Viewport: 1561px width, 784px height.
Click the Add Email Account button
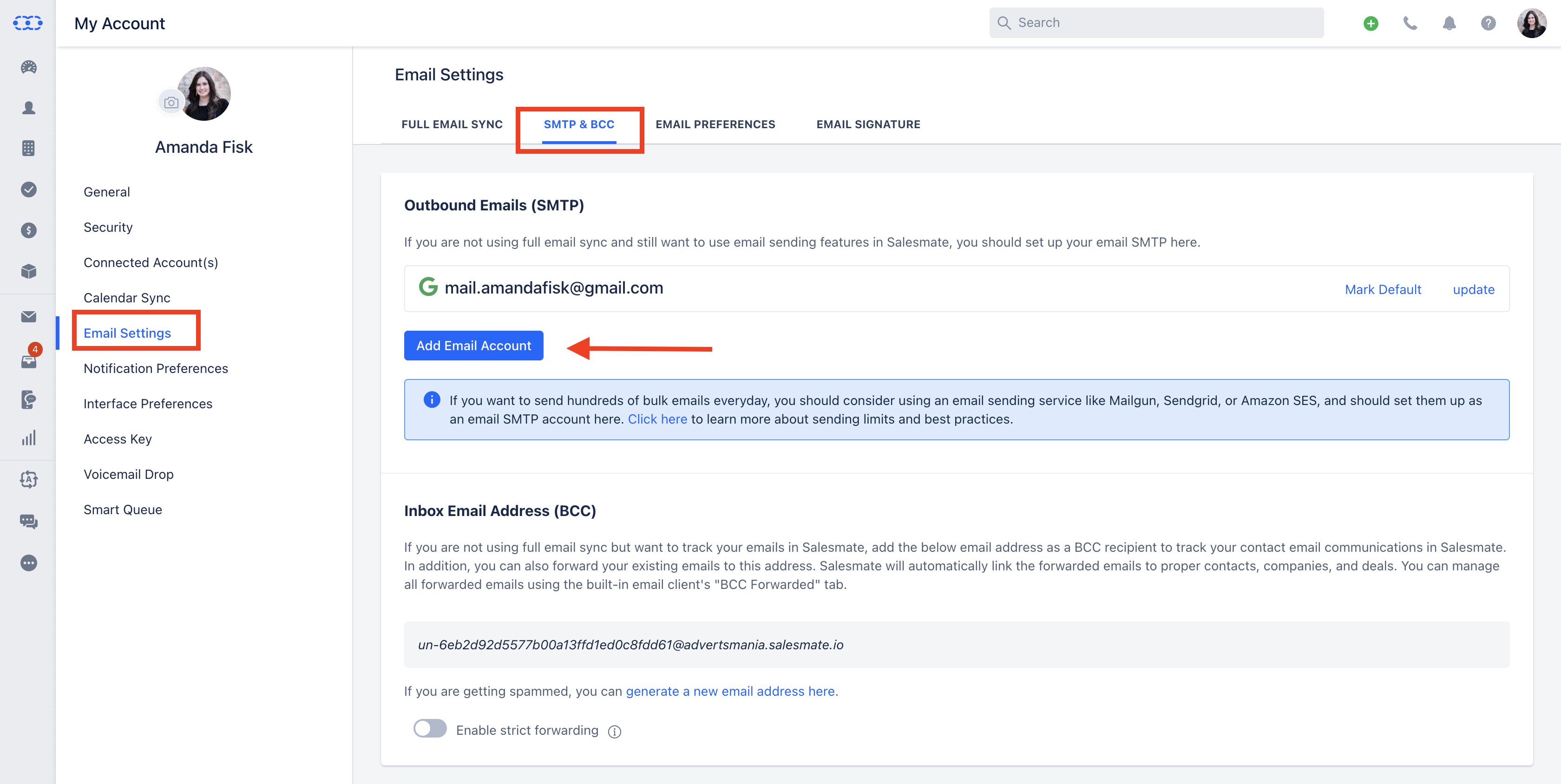click(473, 346)
